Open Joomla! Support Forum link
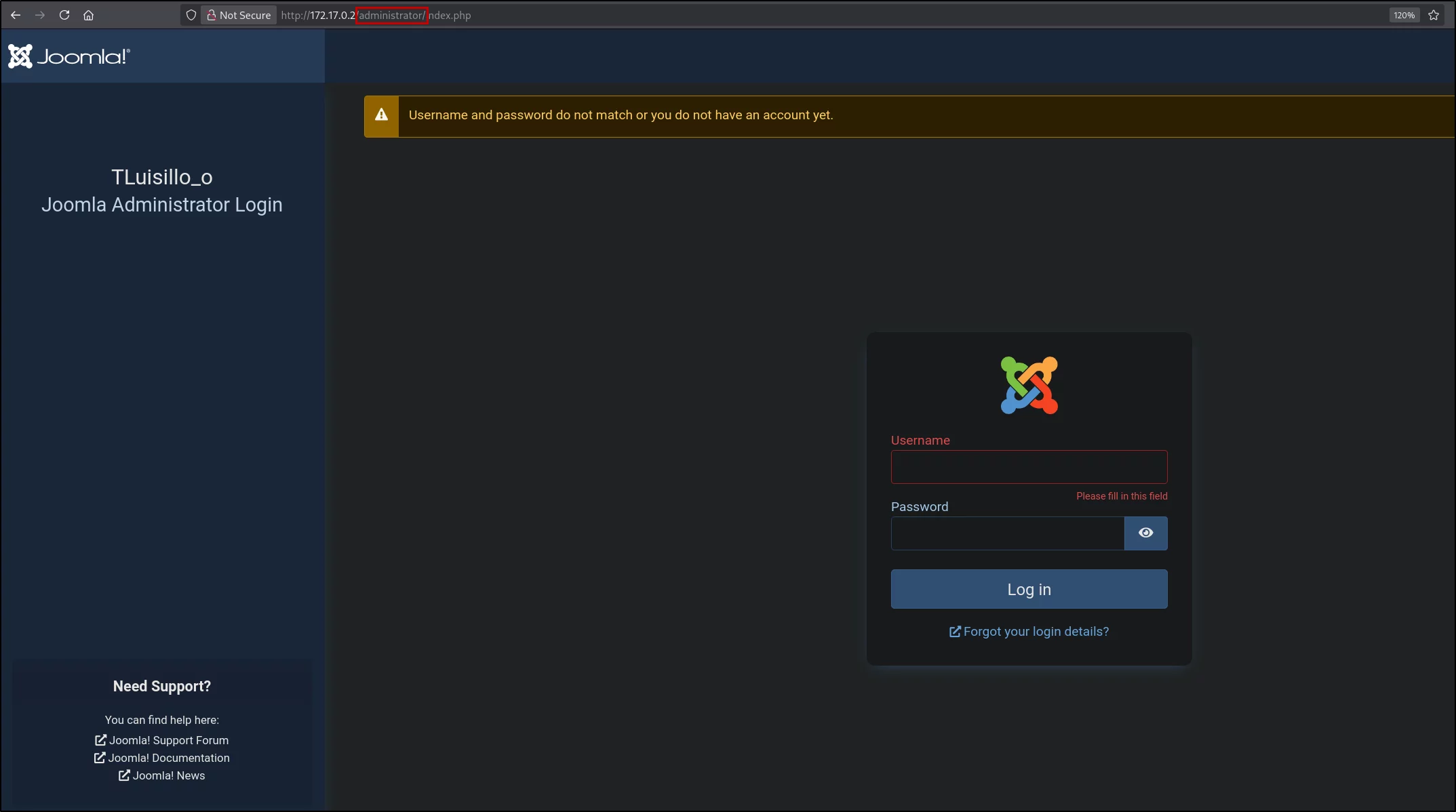 coord(162,740)
